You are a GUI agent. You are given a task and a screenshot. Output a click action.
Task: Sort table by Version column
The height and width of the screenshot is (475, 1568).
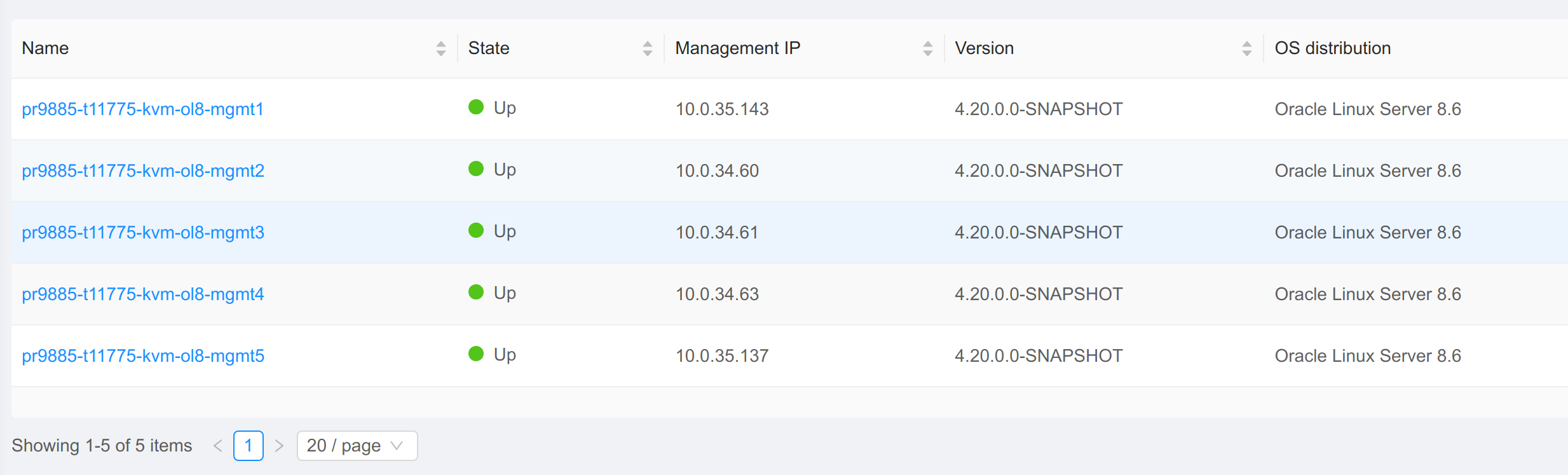click(1246, 48)
